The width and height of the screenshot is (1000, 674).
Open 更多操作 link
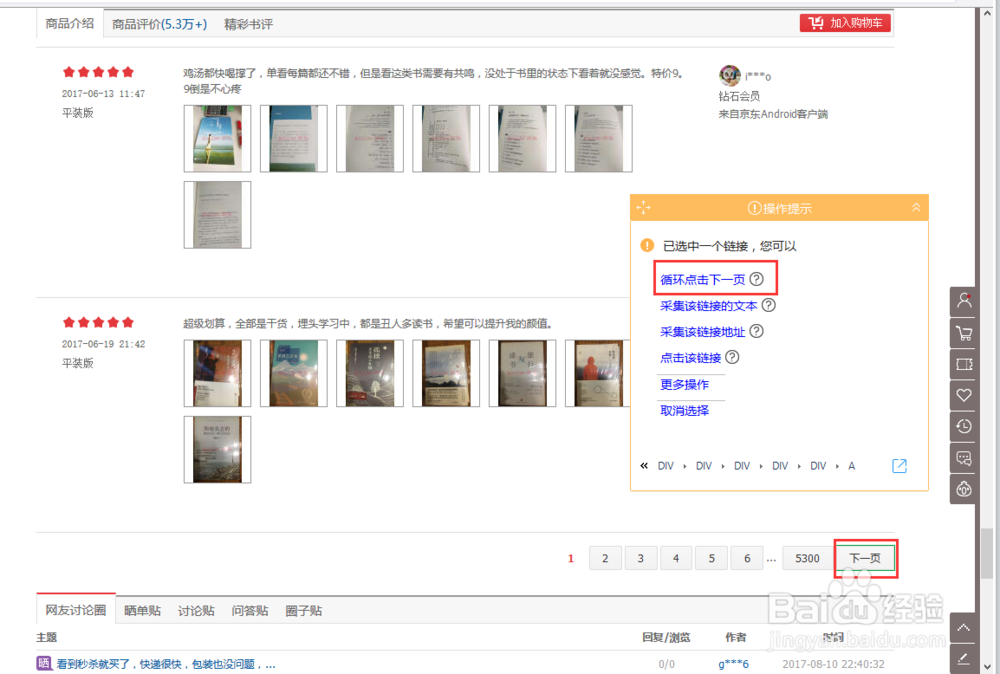[x=684, y=385]
